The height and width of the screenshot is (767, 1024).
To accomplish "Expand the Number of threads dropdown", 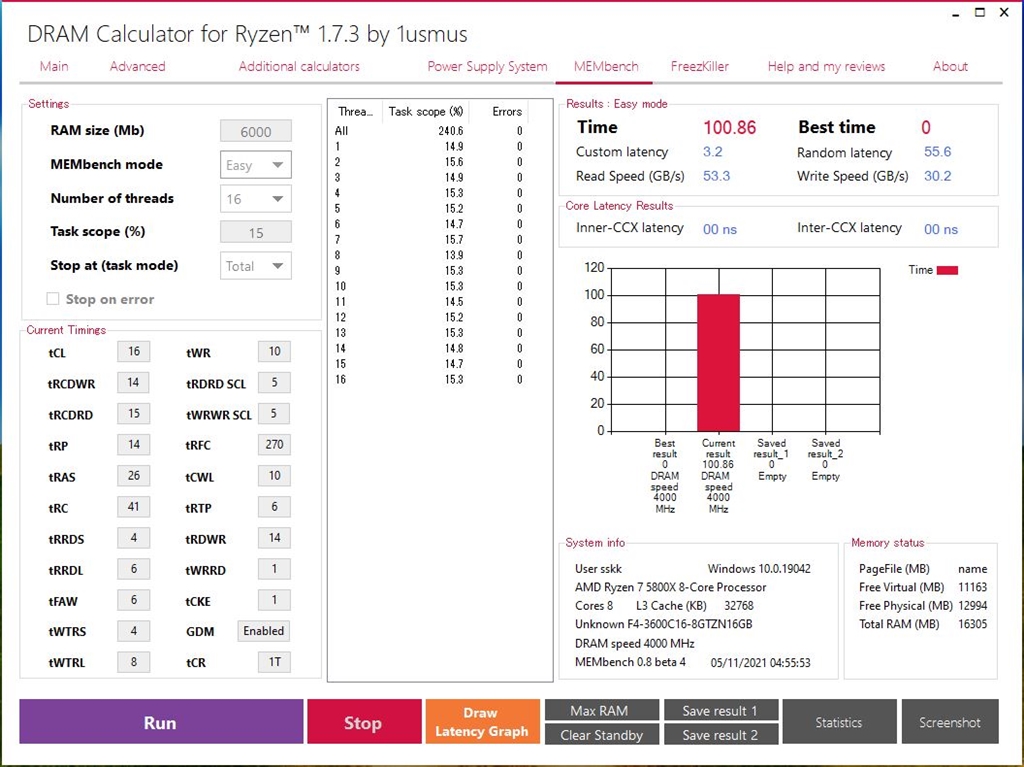I will pos(255,199).
